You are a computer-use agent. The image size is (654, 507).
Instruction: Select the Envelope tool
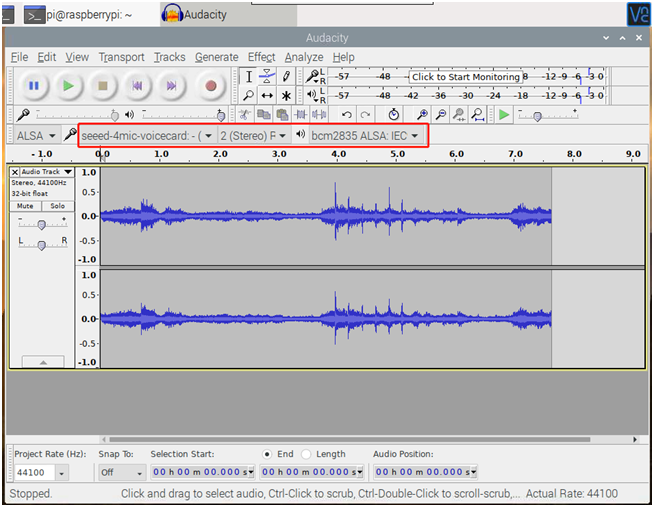(x=267, y=76)
